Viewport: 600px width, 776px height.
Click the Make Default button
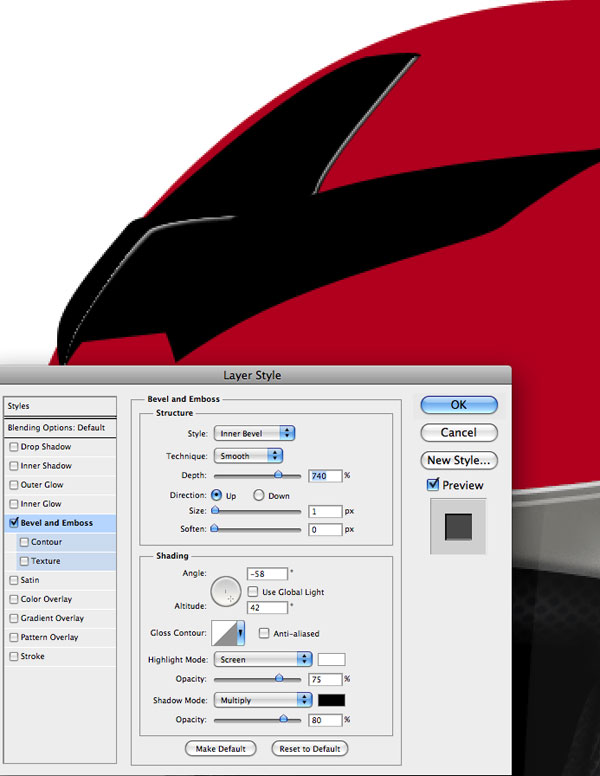(x=220, y=748)
